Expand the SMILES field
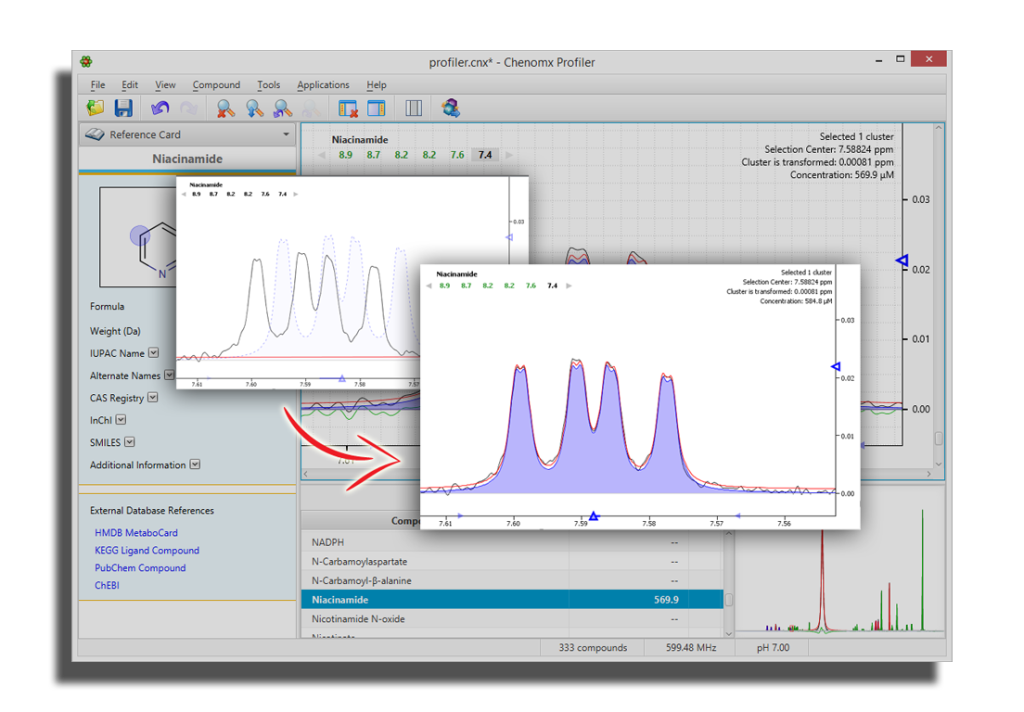This screenshot has width=1024, height=712. [129, 442]
